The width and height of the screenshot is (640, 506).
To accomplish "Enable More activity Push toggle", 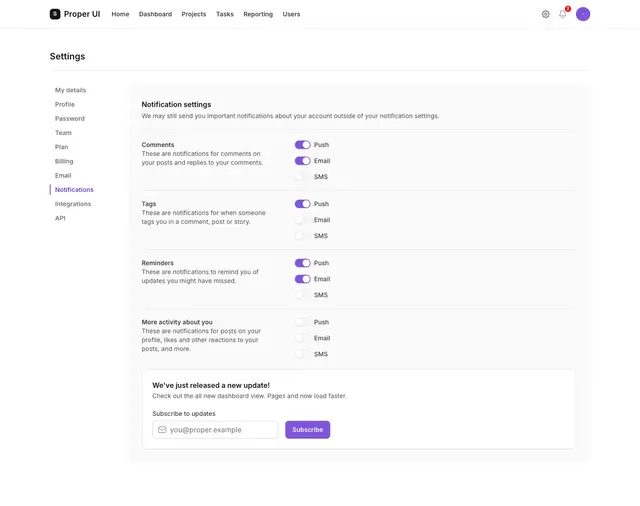I will pyautogui.click(x=302, y=322).
